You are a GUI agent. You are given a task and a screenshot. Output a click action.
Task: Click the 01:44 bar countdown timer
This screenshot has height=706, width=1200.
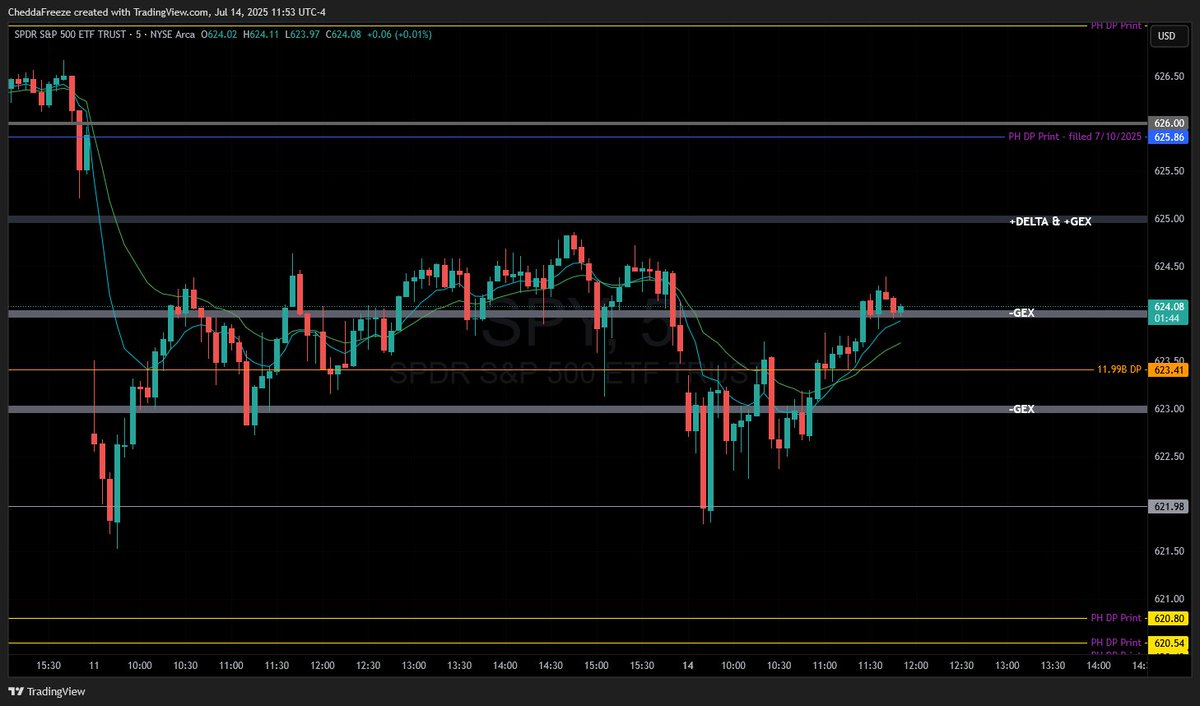[x=1169, y=318]
